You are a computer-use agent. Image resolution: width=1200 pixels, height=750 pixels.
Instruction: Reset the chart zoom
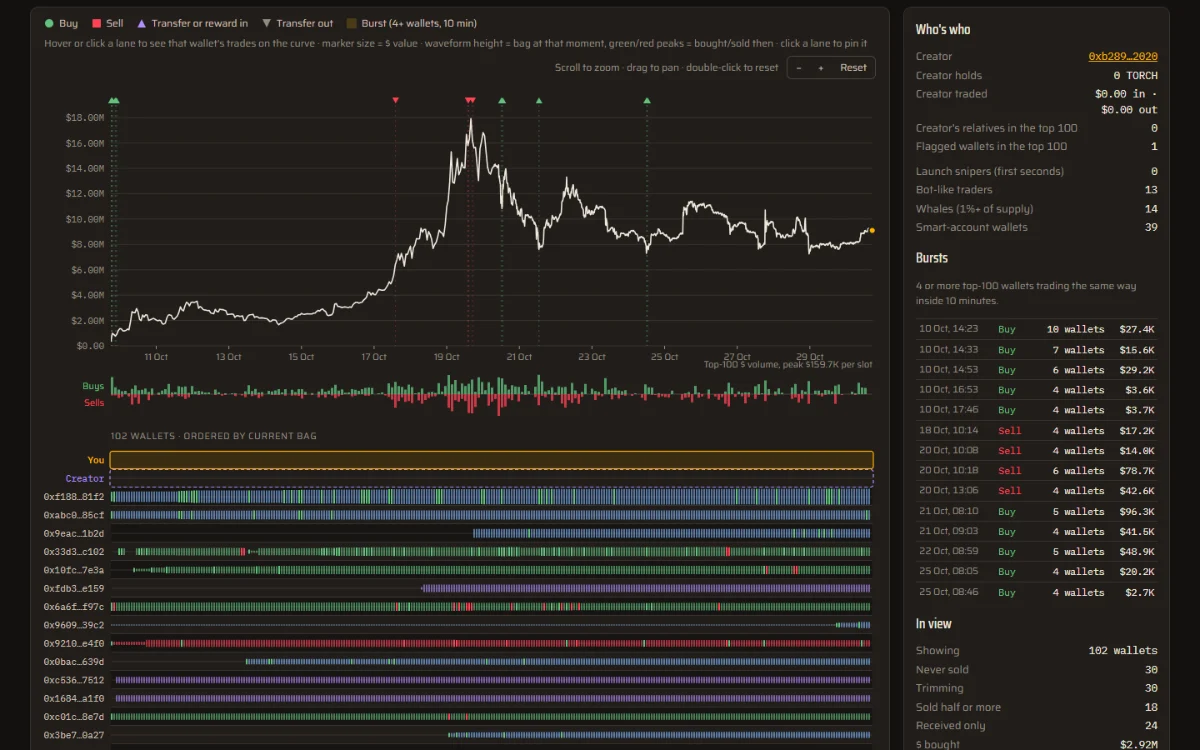pos(853,68)
